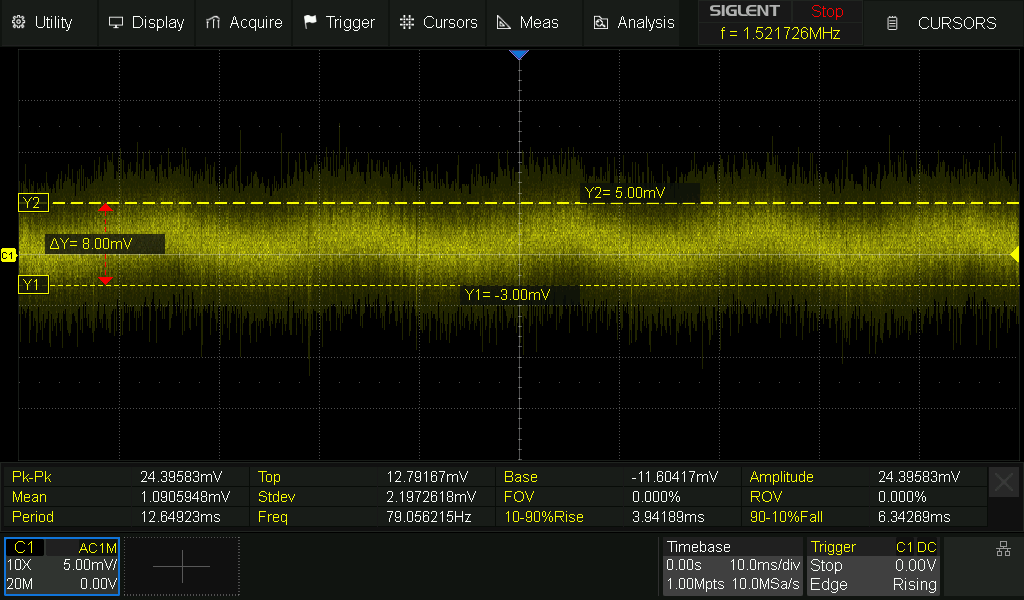1024x600 pixels.
Task: Click the plus box to add channel
Action: [182, 566]
